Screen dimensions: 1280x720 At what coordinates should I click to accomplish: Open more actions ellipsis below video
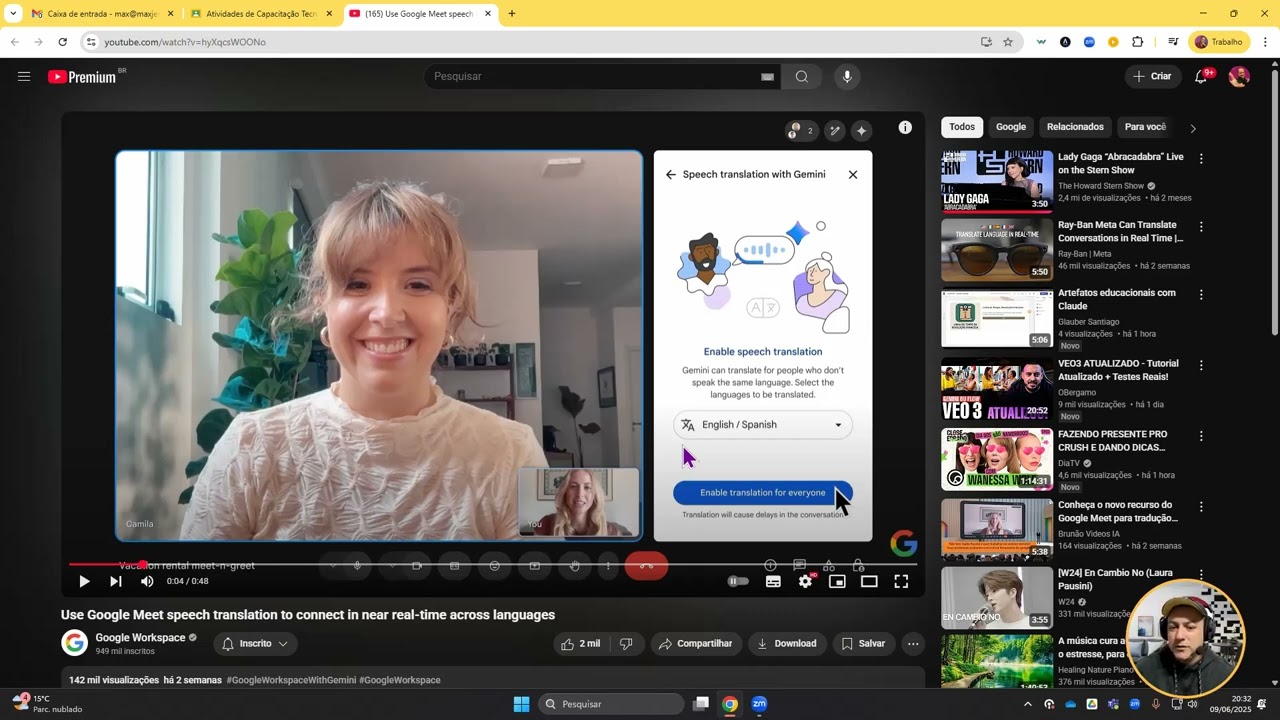pyautogui.click(x=913, y=644)
